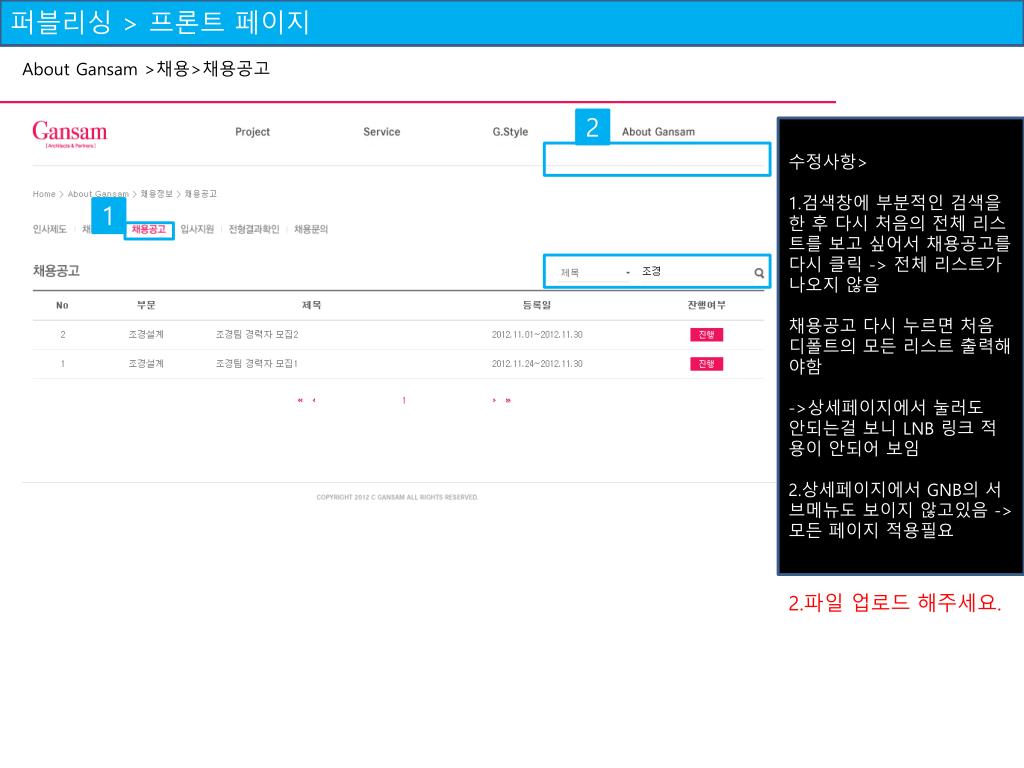Click the COPYRIGHT 2012 GANSAM footer text
The width and height of the screenshot is (1024, 768).
(x=397, y=498)
